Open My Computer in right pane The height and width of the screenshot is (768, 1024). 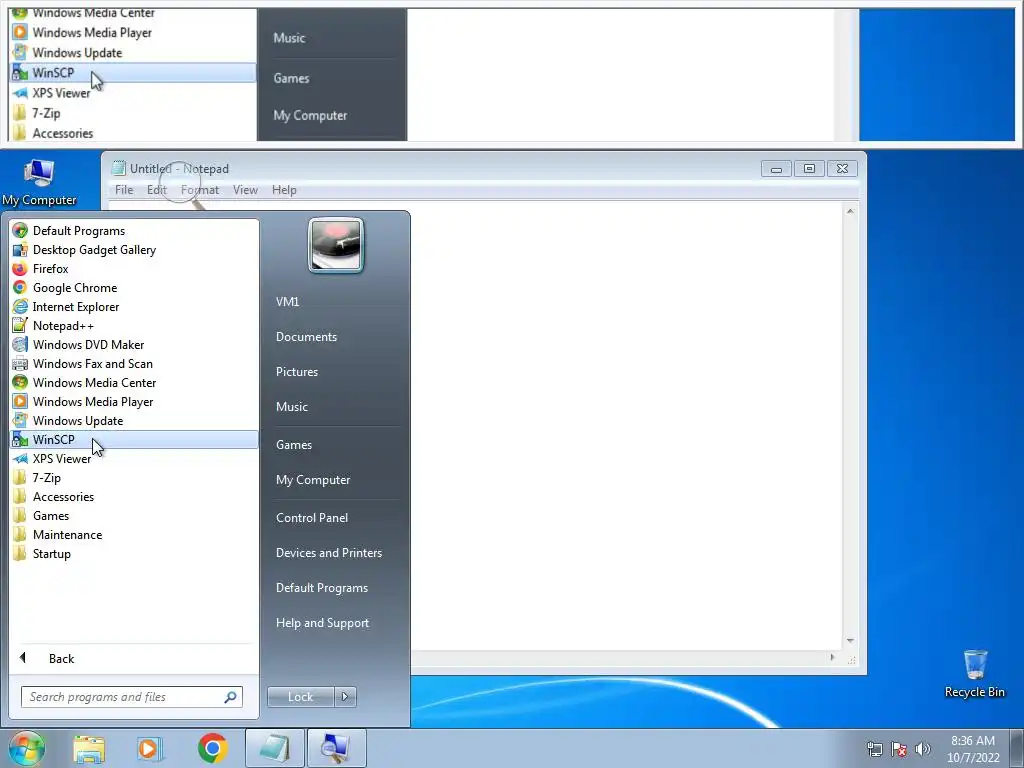coord(313,480)
